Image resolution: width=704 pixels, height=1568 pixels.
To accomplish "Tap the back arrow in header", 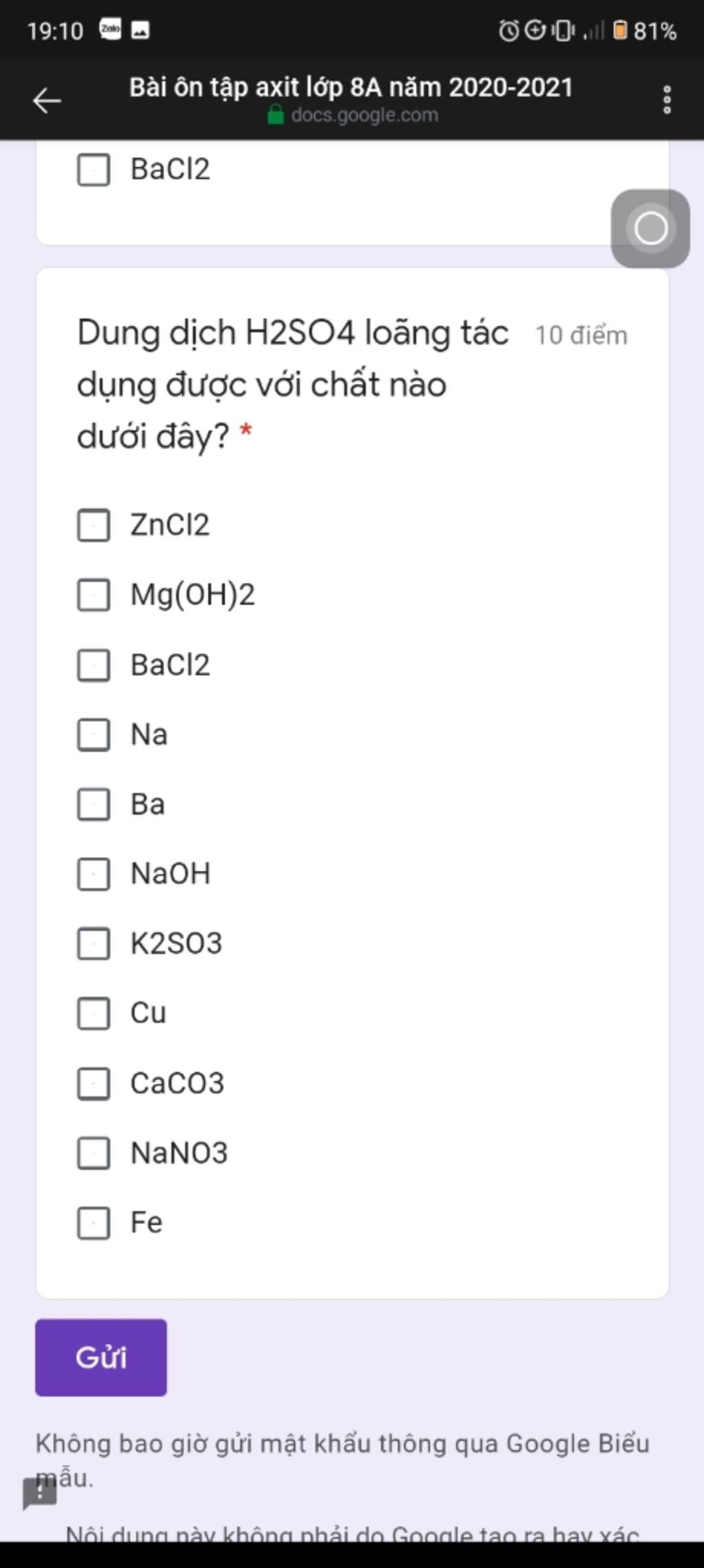I will pos(47,100).
